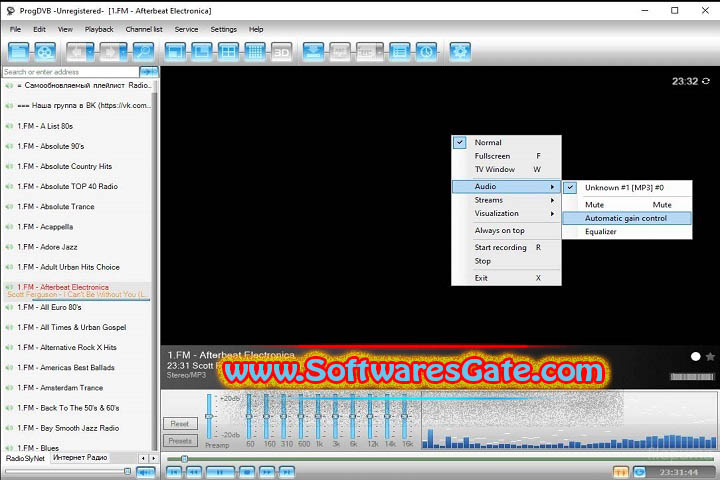
Task: Open dropdown on the gray REC toolbar button
Action: click(380, 52)
